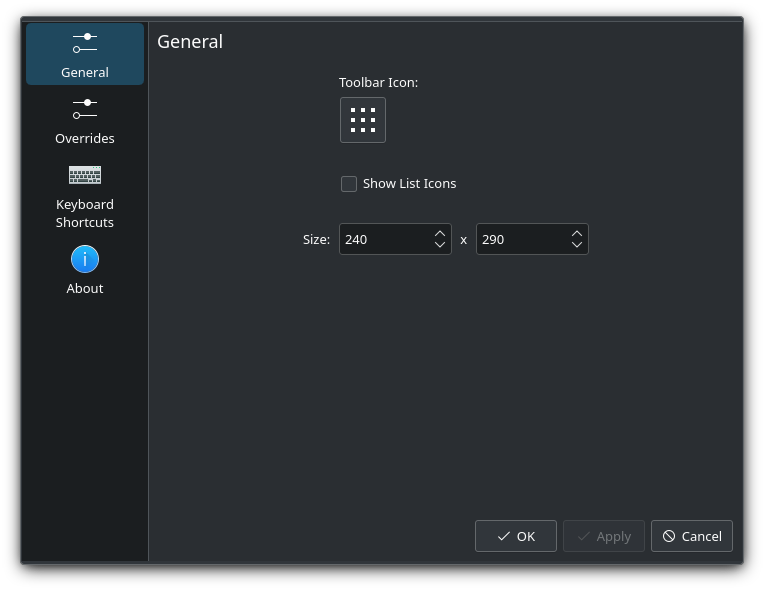Open the General settings page
The width and height of the screenshot is (765, 590).
[x=85, y=54]
